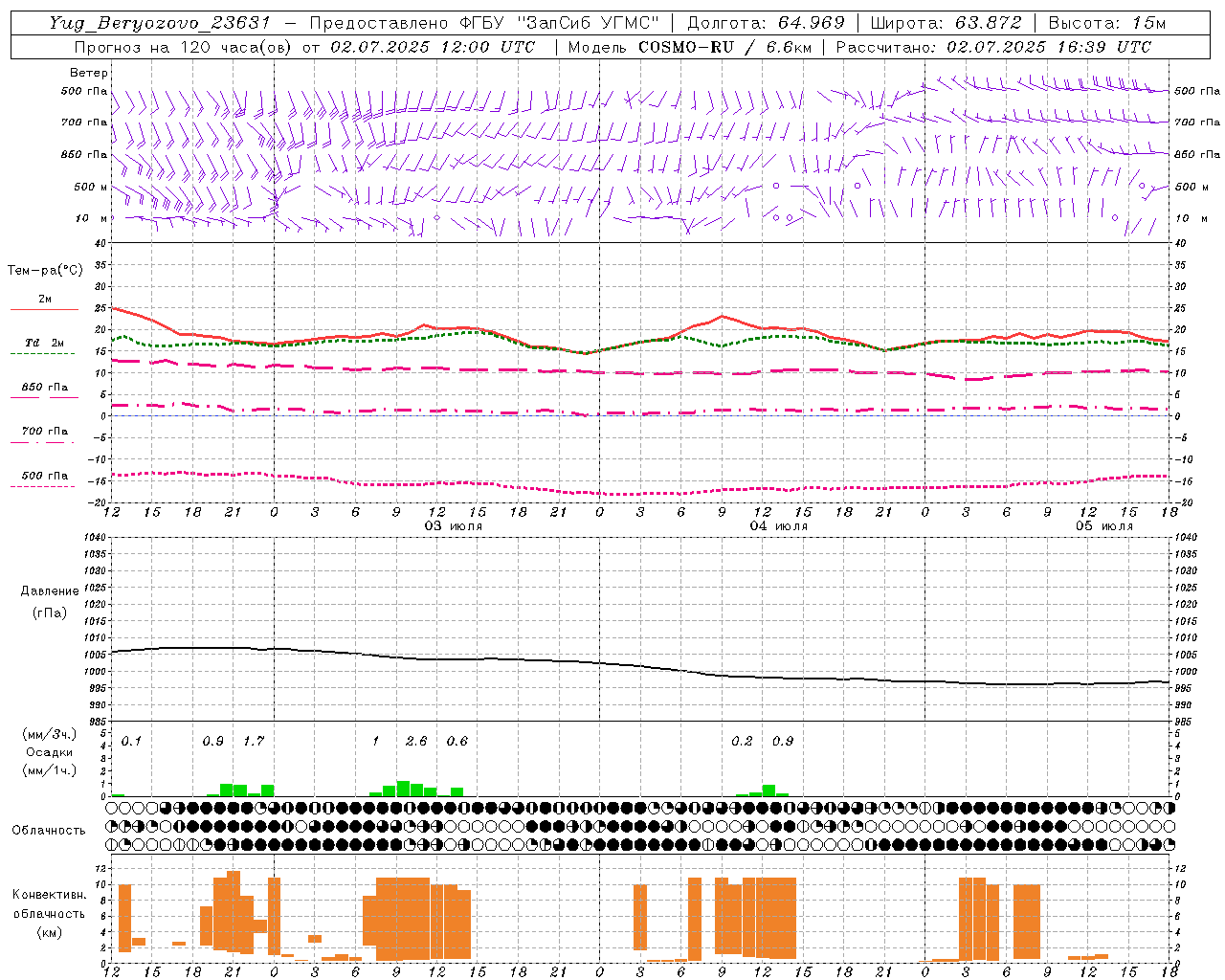Click the 3-hour precipitation value 1.7
This screenshot has height=980, width=1225.
254,741
